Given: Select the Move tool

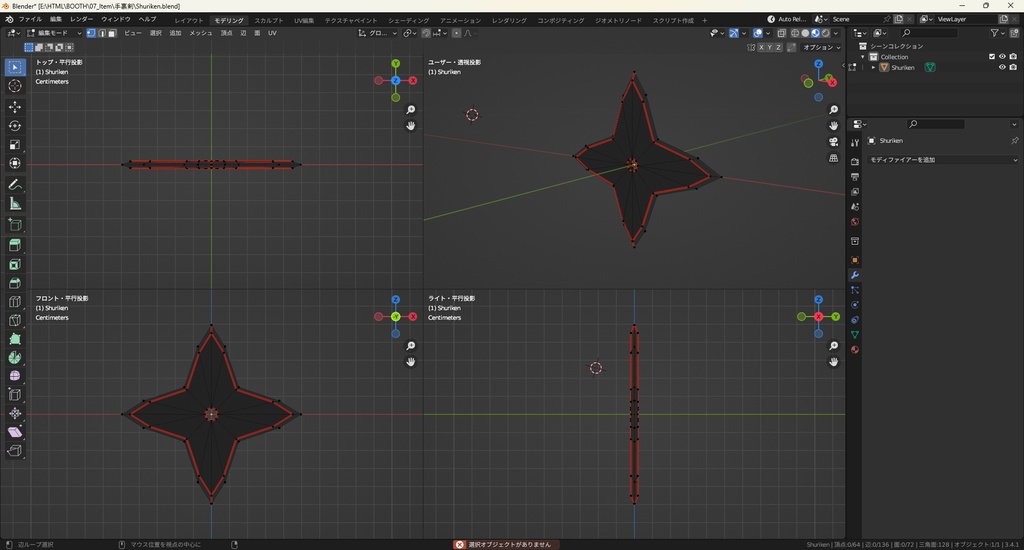Looking at the screenshot, I should tap(15, 106).
